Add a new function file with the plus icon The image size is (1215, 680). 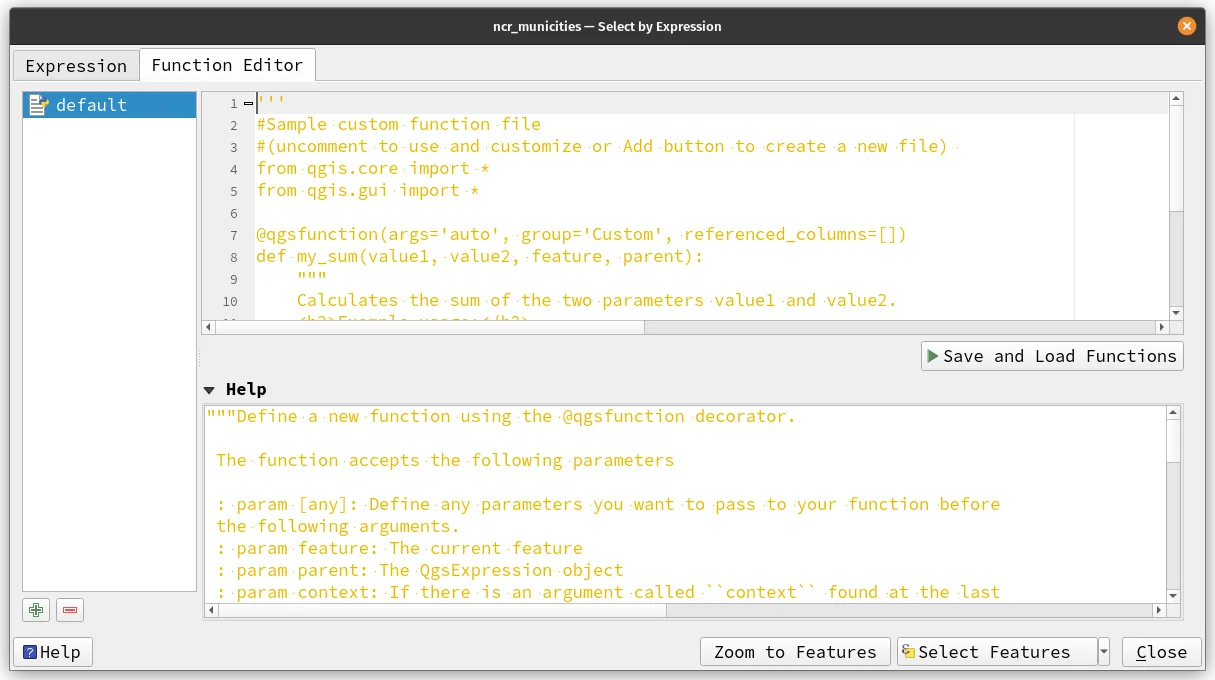35,609
